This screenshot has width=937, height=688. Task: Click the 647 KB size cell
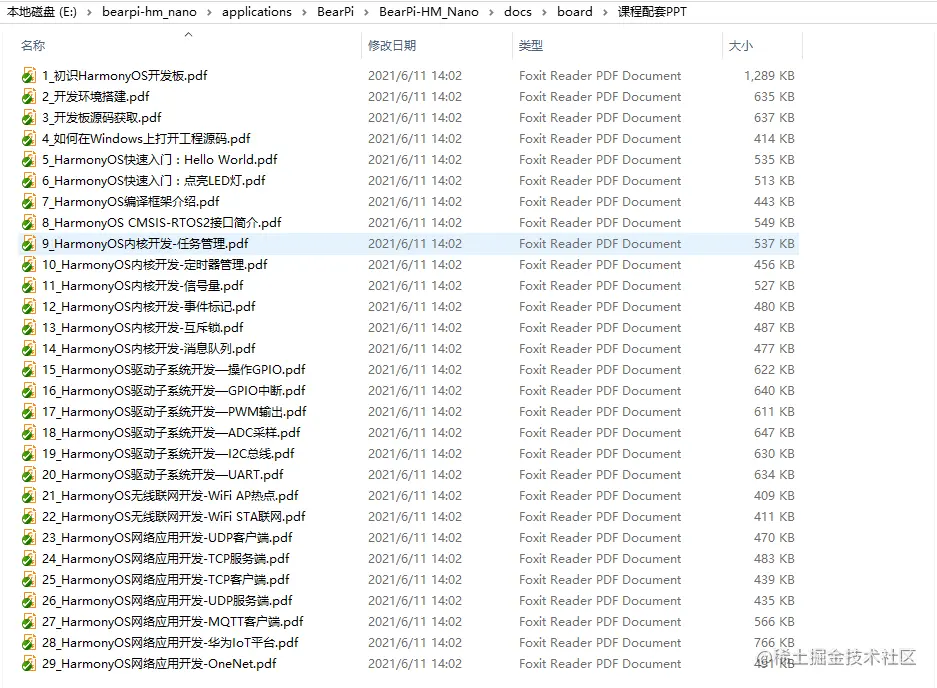tap(774, 433)
